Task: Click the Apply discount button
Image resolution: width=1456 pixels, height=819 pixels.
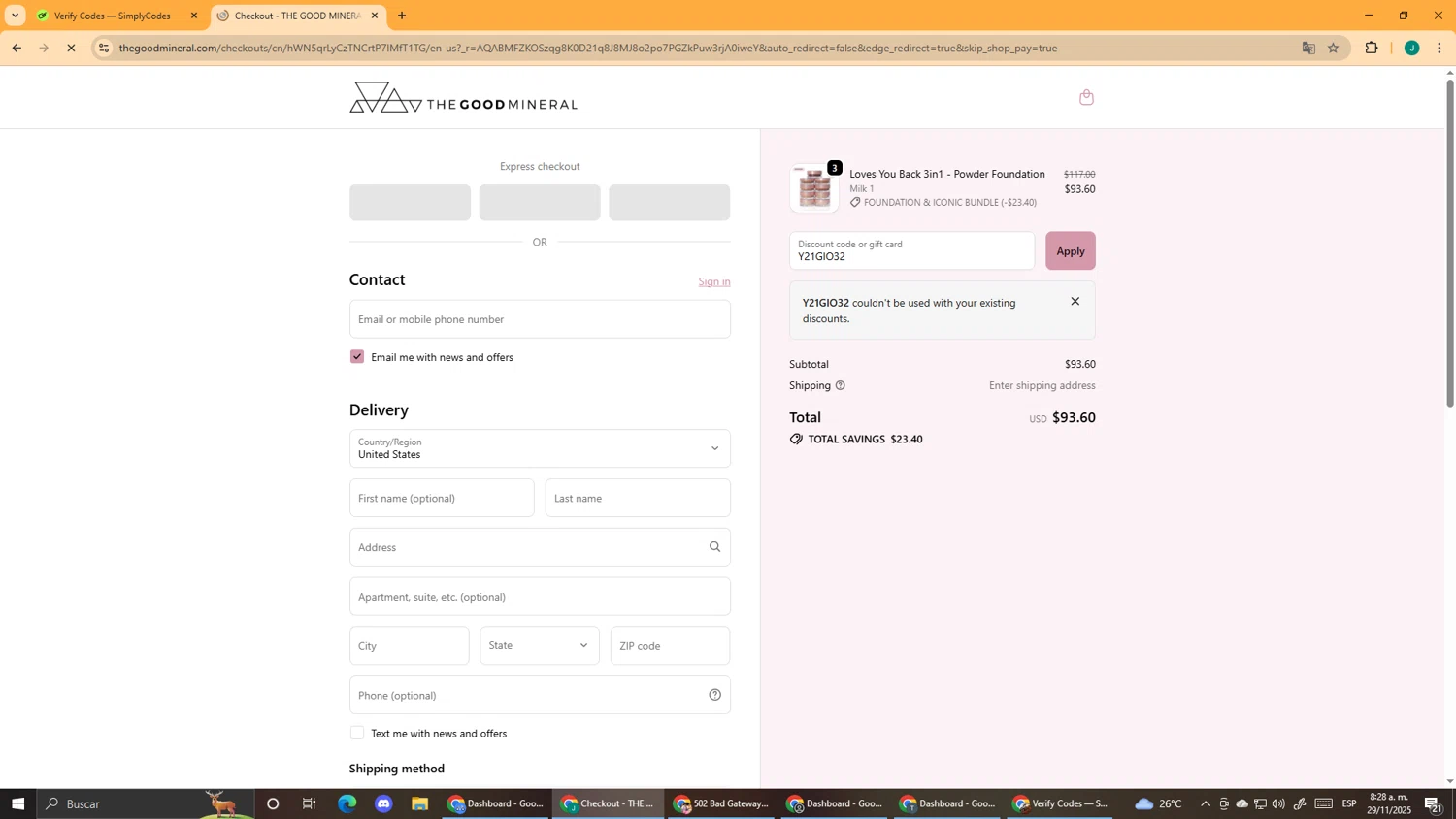Action: (x=1070, y=251)
